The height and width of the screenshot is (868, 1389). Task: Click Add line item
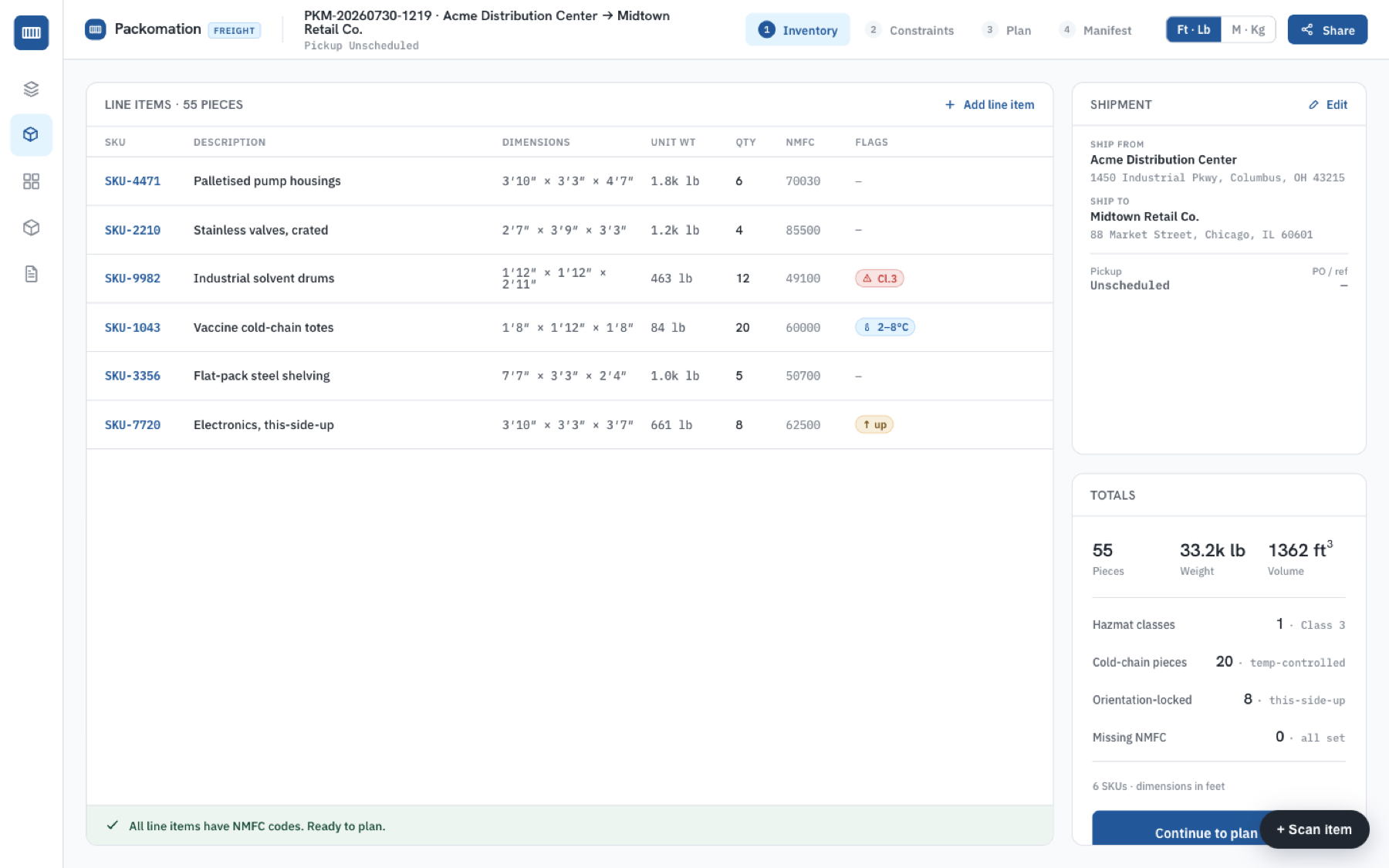(x=989, y=105)
